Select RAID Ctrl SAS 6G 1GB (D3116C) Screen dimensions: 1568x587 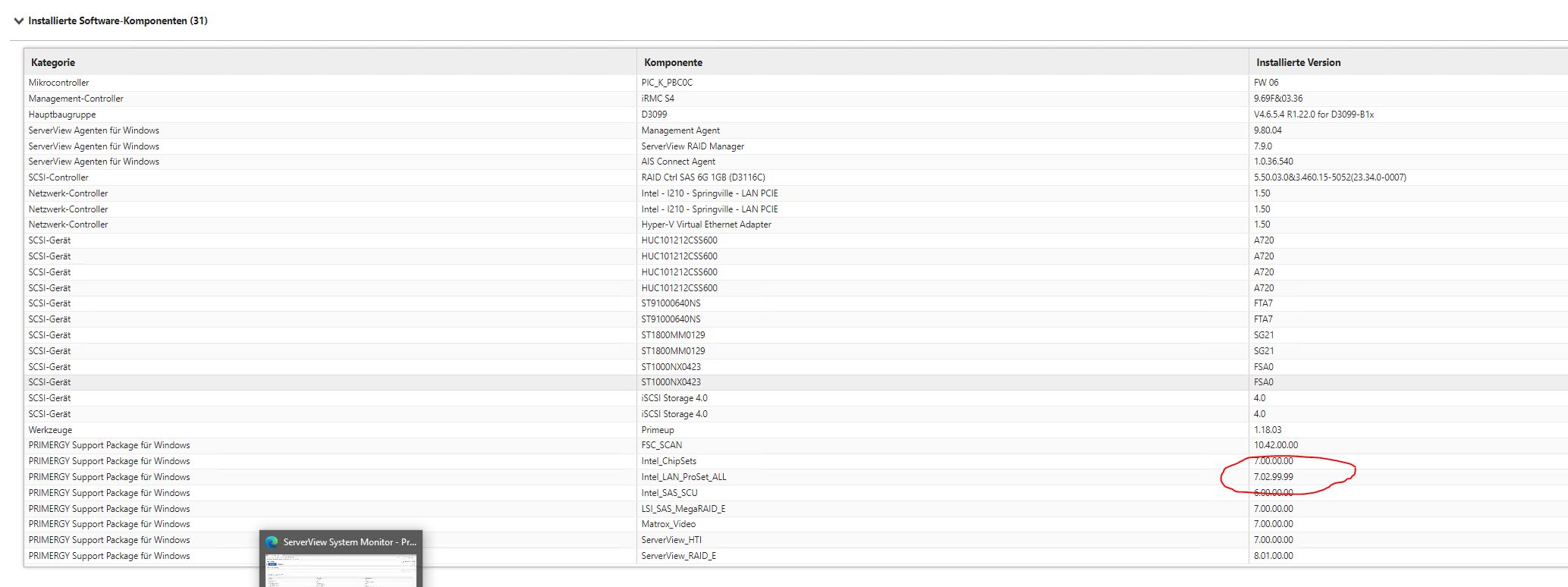[x=703, y=177]
